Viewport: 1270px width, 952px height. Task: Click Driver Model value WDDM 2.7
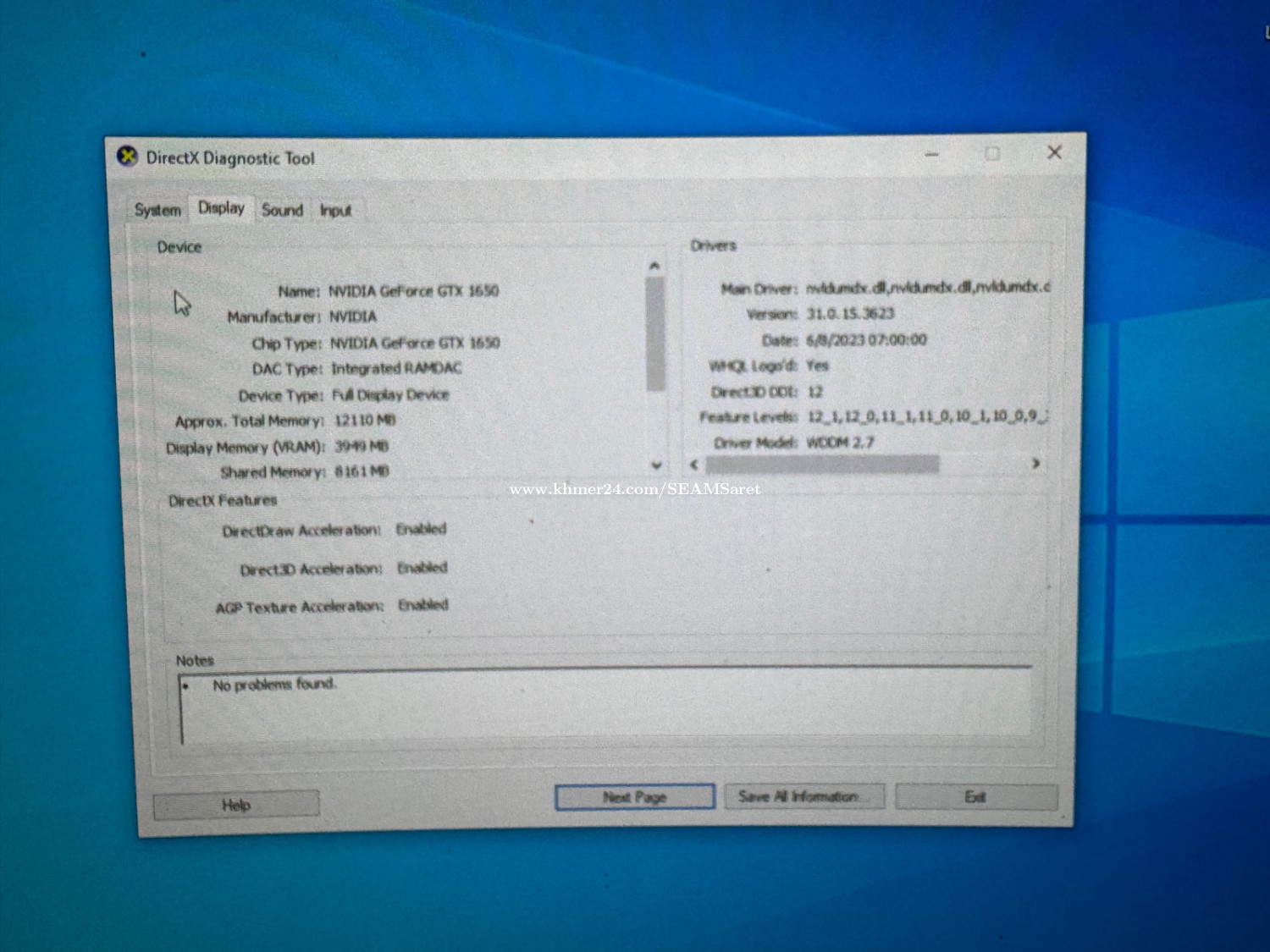[840, 442]
